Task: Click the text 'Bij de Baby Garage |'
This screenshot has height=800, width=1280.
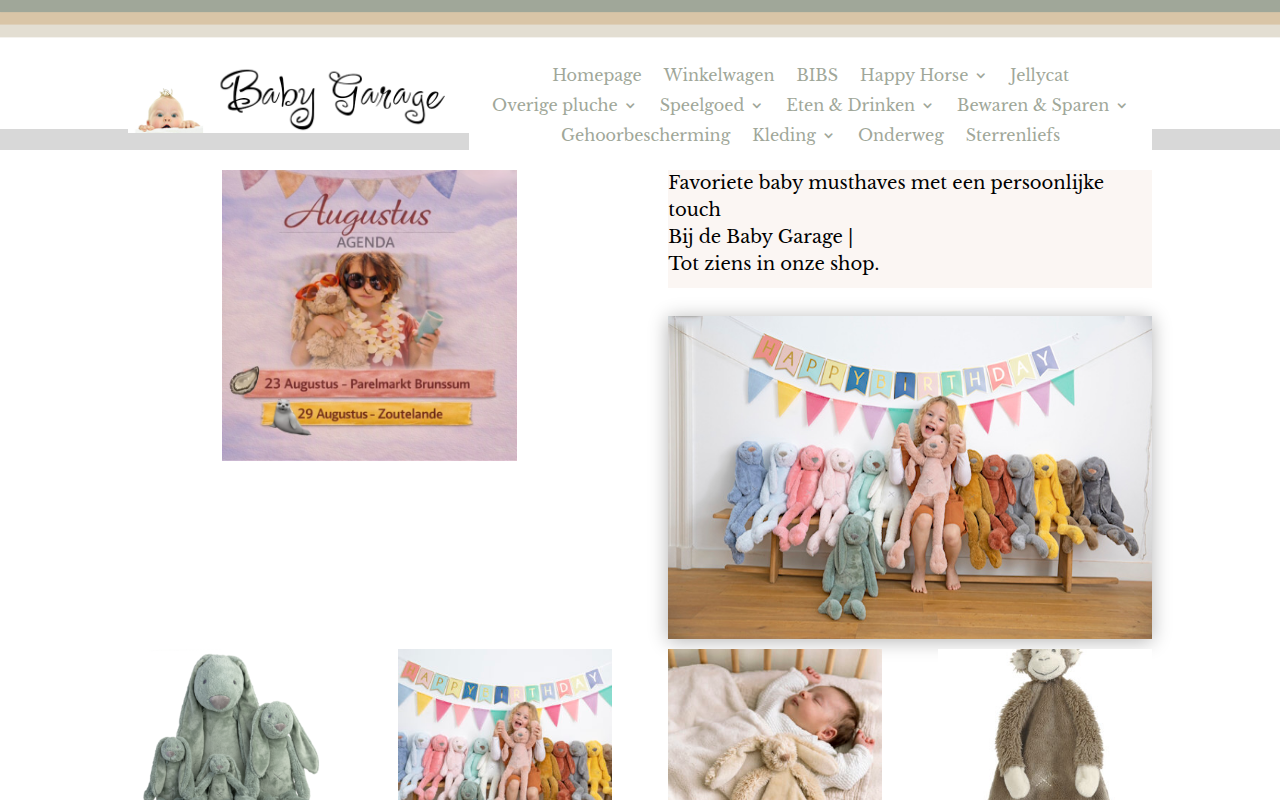Action: [x=761, y=237]
